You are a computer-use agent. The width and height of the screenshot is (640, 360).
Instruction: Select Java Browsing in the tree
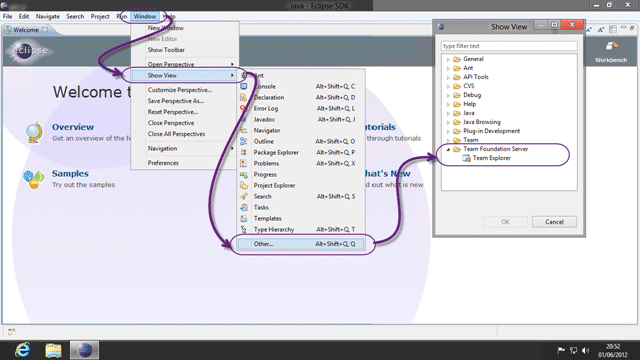tap(482, 122)
